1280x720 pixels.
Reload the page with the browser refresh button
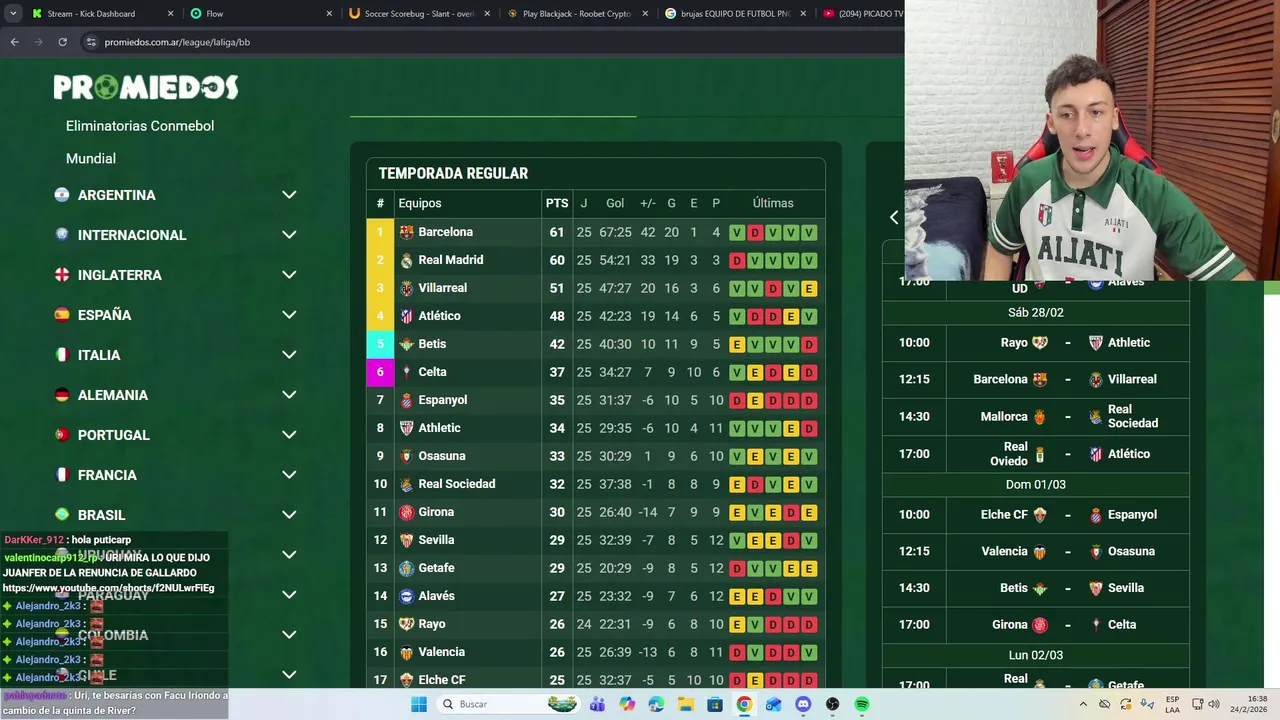[62, 42]
